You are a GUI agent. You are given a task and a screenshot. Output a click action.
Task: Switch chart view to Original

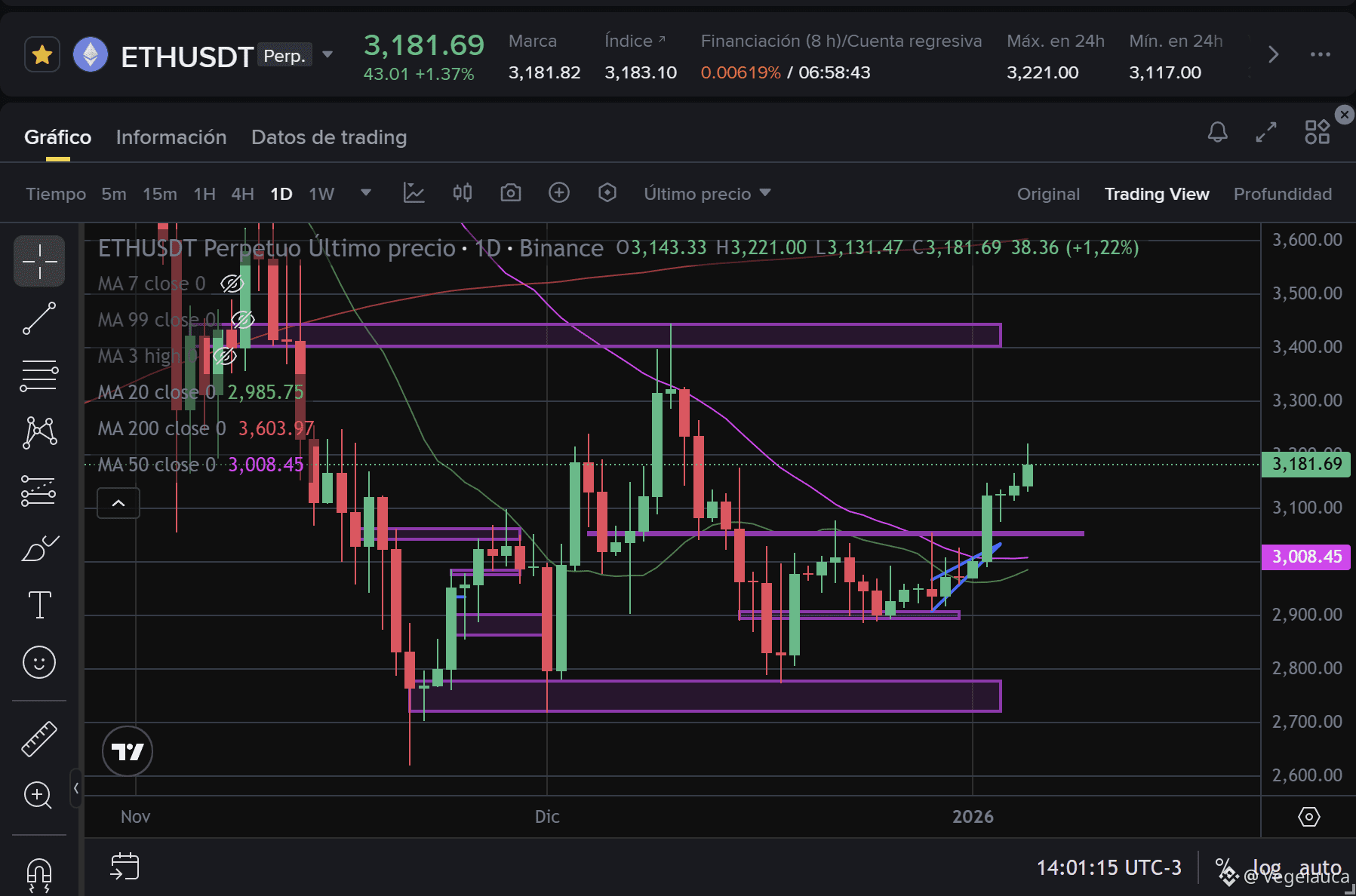pyautogui.click(x=1048, y=194)
